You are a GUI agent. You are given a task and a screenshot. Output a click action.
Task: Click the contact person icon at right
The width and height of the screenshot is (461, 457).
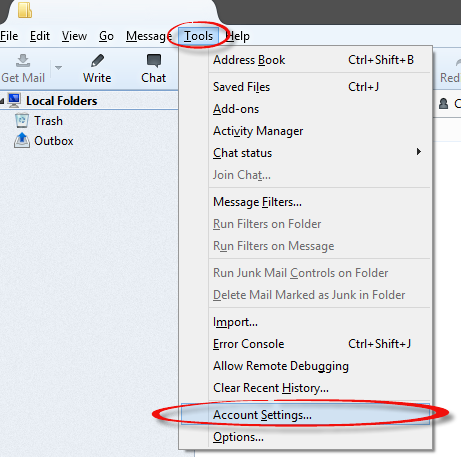(x=443, y=104)
